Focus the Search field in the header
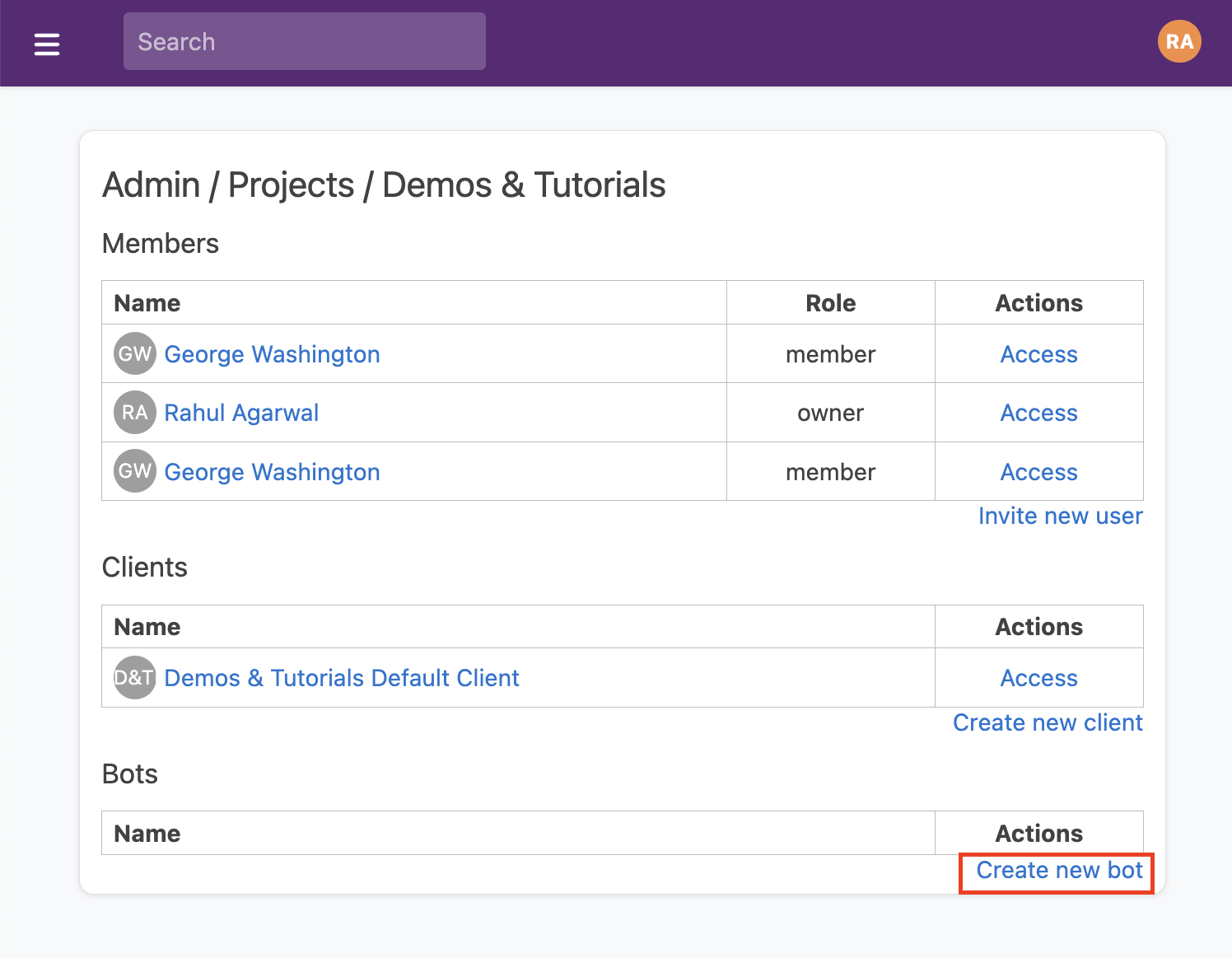Screen dimensions: 1232x958 point(304,42)
